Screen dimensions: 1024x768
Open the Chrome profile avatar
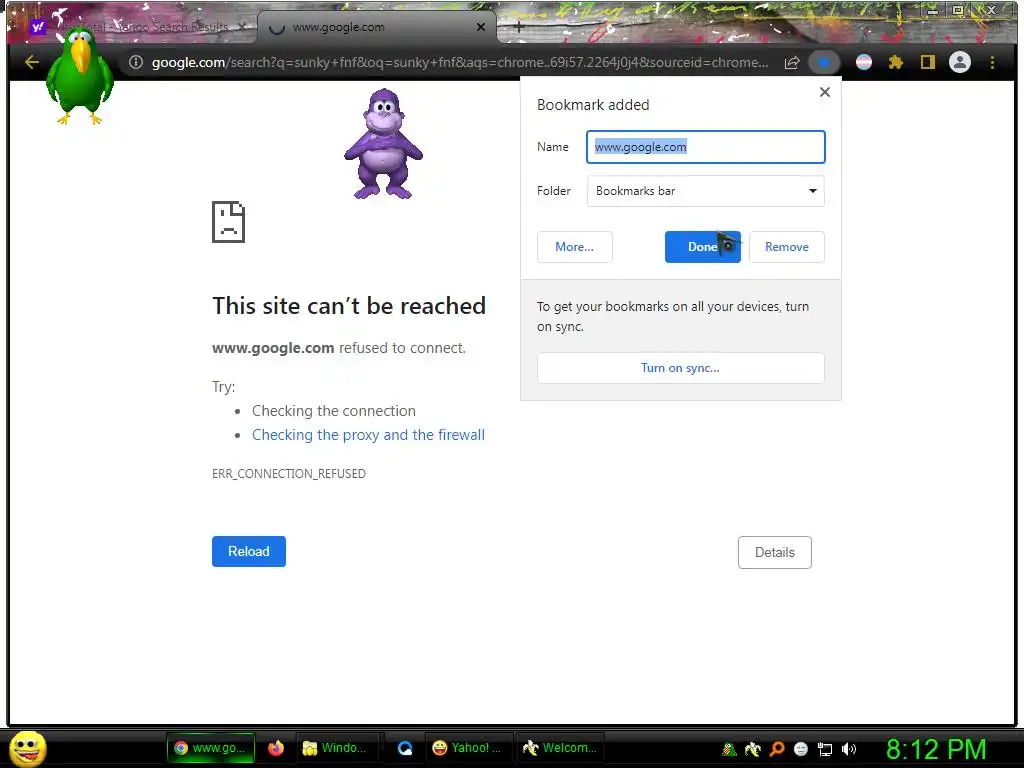pyautogui.click(x=959, y=62)
